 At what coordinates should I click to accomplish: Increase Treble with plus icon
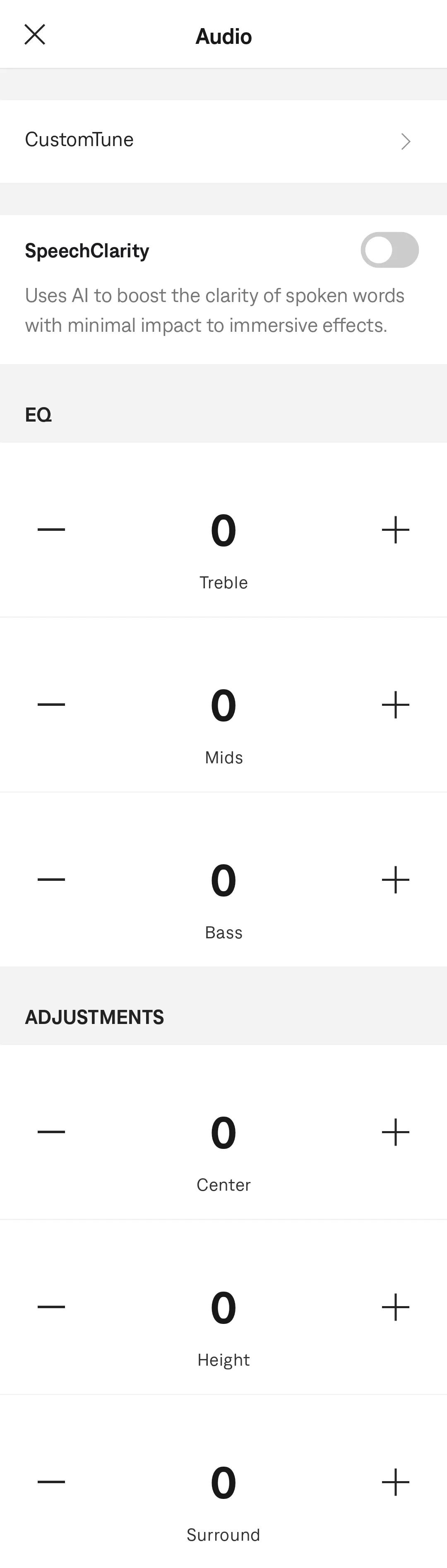tap(395, 530)
